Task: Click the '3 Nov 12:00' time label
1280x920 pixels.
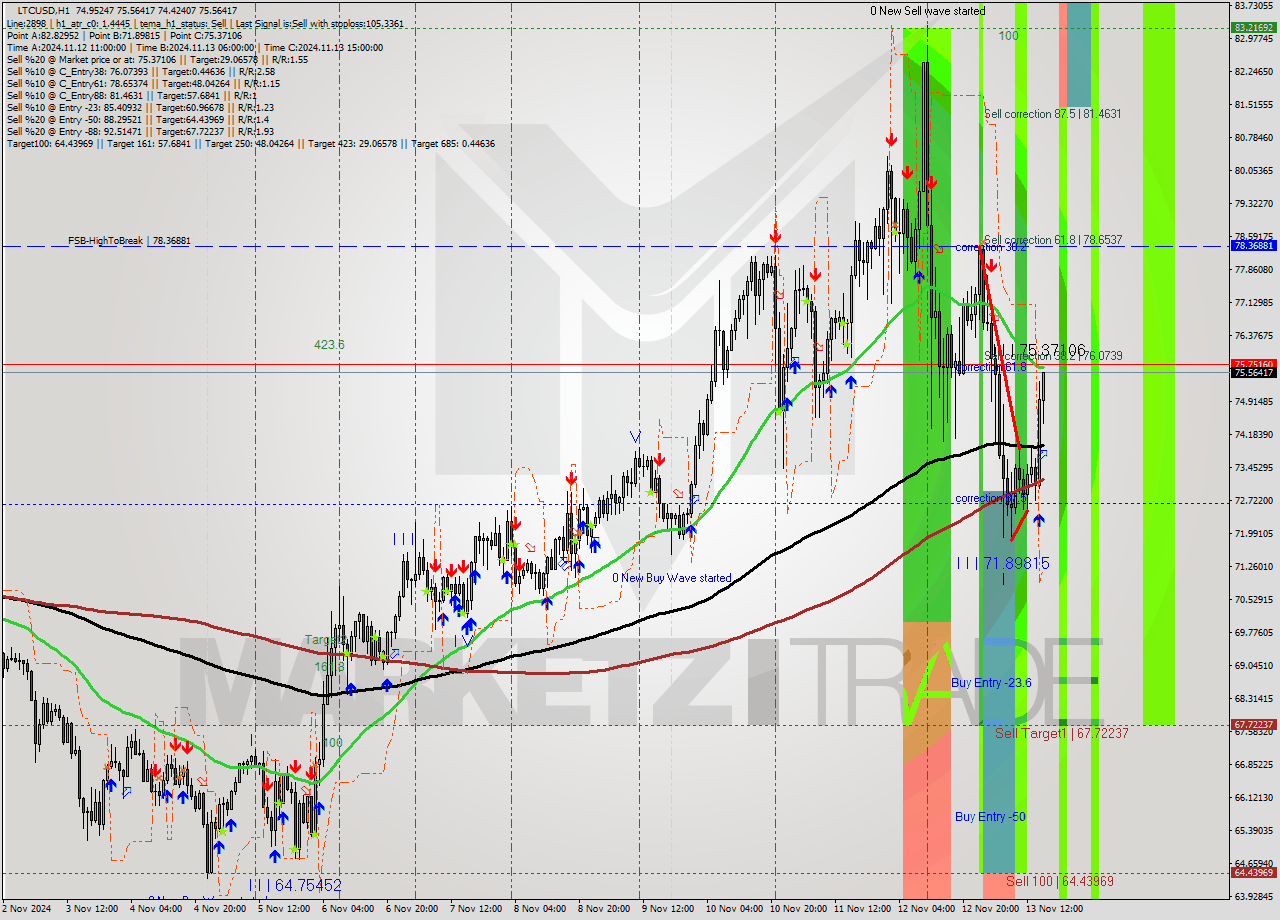Action: [x=94, y=909]
